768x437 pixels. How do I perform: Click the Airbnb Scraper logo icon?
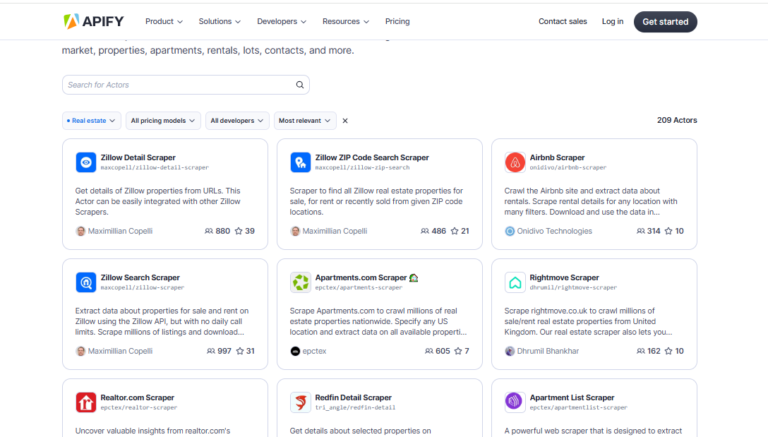coord(515,162)
